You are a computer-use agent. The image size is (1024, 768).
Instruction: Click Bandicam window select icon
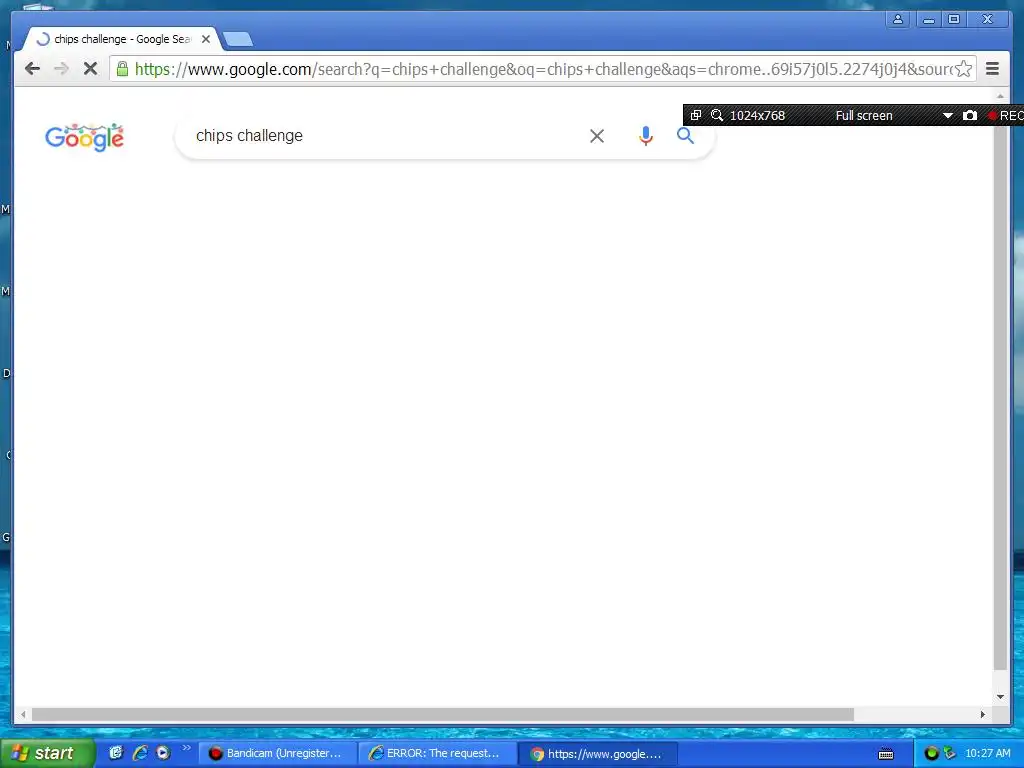click(x=696, y=115)
